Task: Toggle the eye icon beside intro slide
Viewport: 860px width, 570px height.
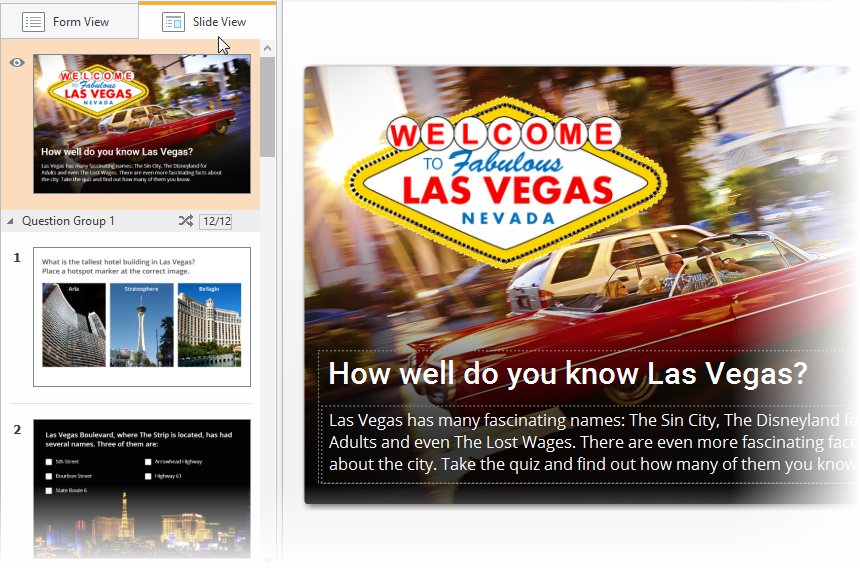Action: [x=17, y=63]
